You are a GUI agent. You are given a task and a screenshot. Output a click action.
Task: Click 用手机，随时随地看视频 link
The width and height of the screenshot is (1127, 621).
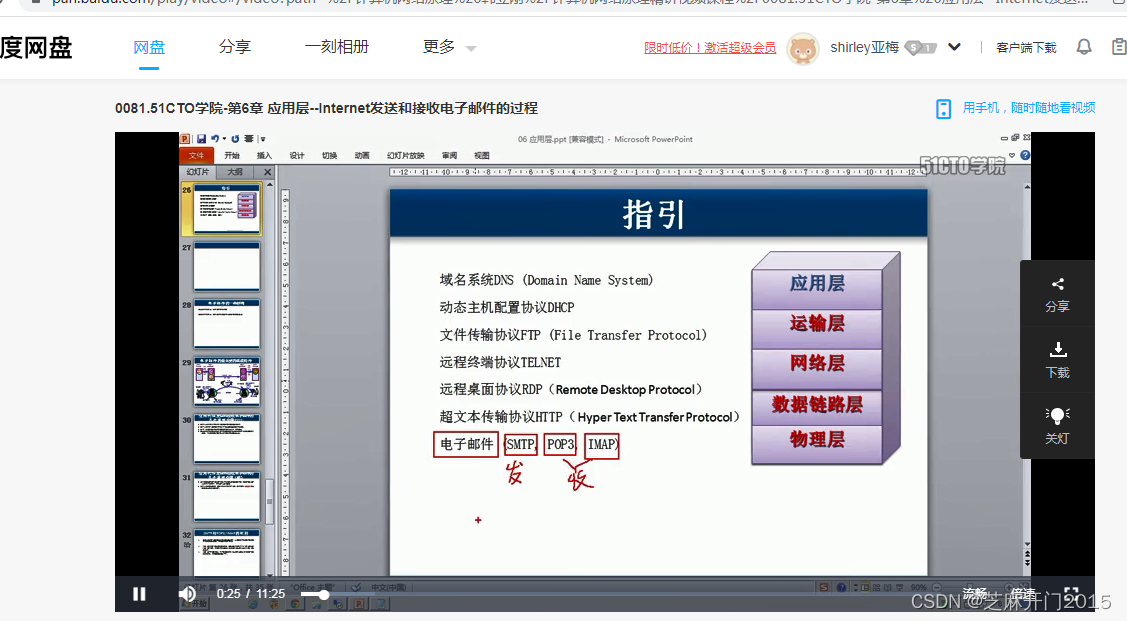1029,108
